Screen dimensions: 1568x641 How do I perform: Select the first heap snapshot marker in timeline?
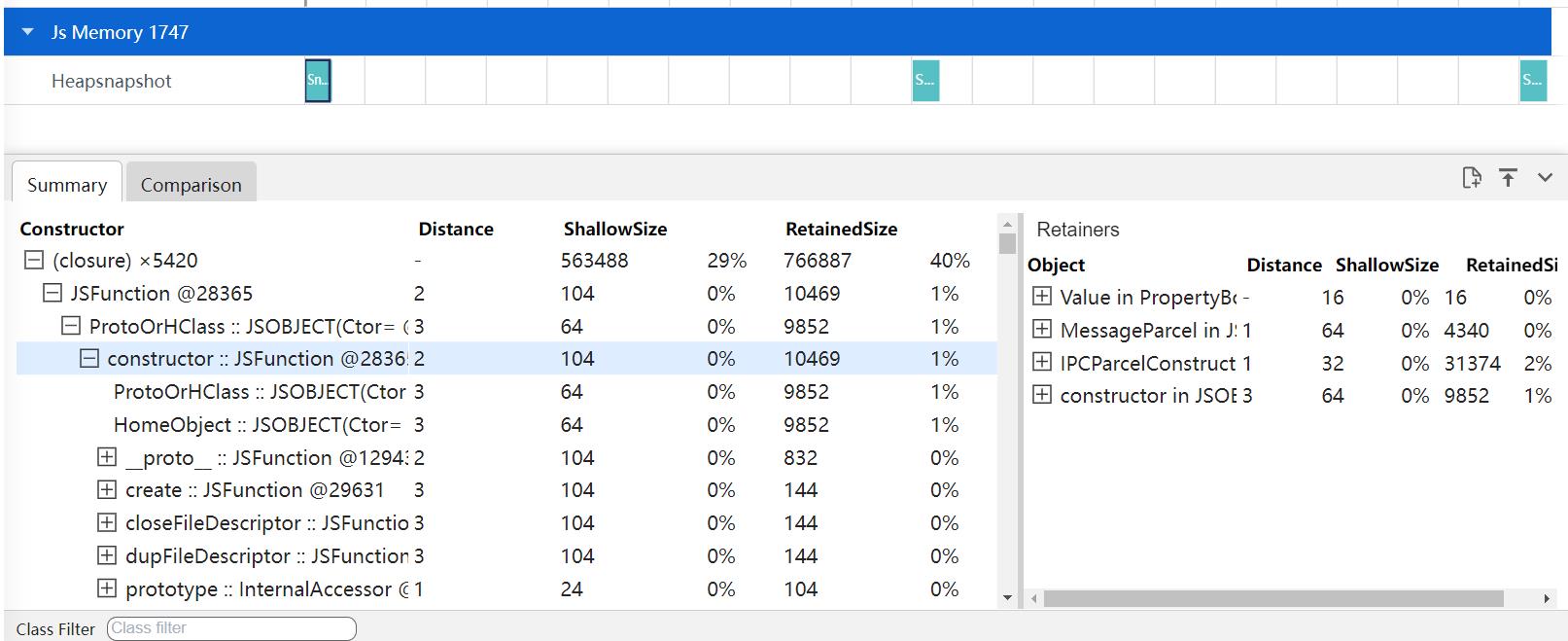(318, 81)
